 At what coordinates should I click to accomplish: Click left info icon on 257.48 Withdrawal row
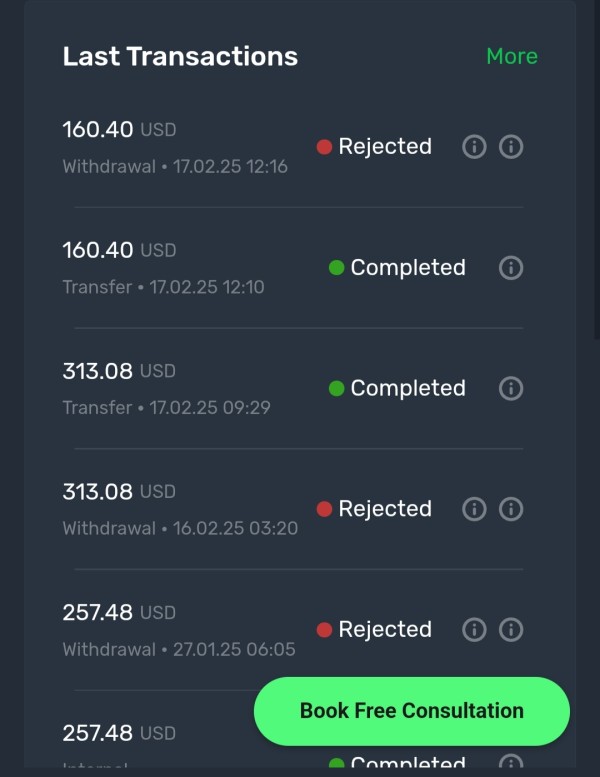click(x=474, y=630)
